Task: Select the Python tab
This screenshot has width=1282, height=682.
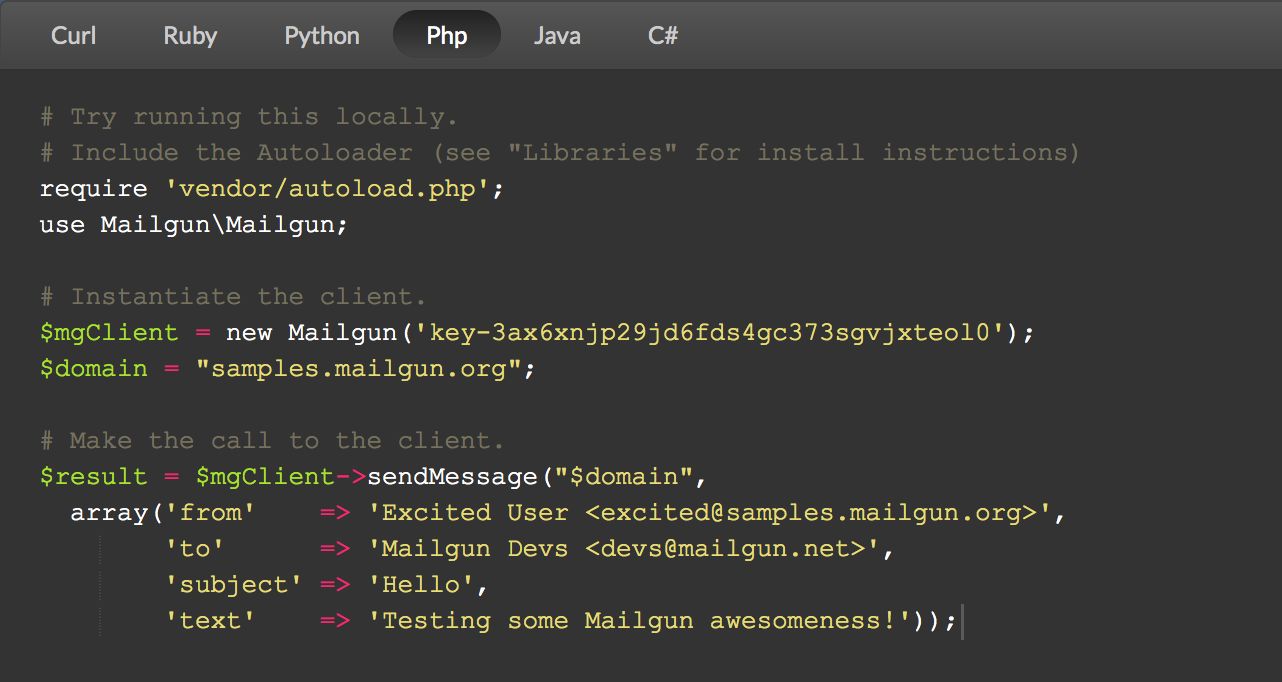Action: click(x=321, y=35)
